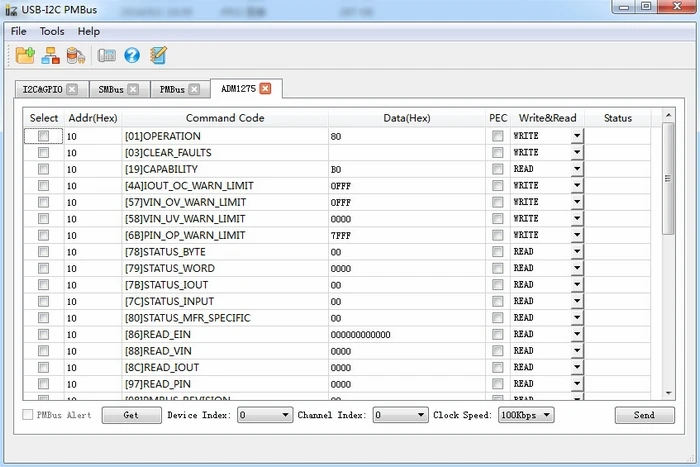
Task: Minimize the USB-I2C PMBus window
Action: (x=624, y=7)
